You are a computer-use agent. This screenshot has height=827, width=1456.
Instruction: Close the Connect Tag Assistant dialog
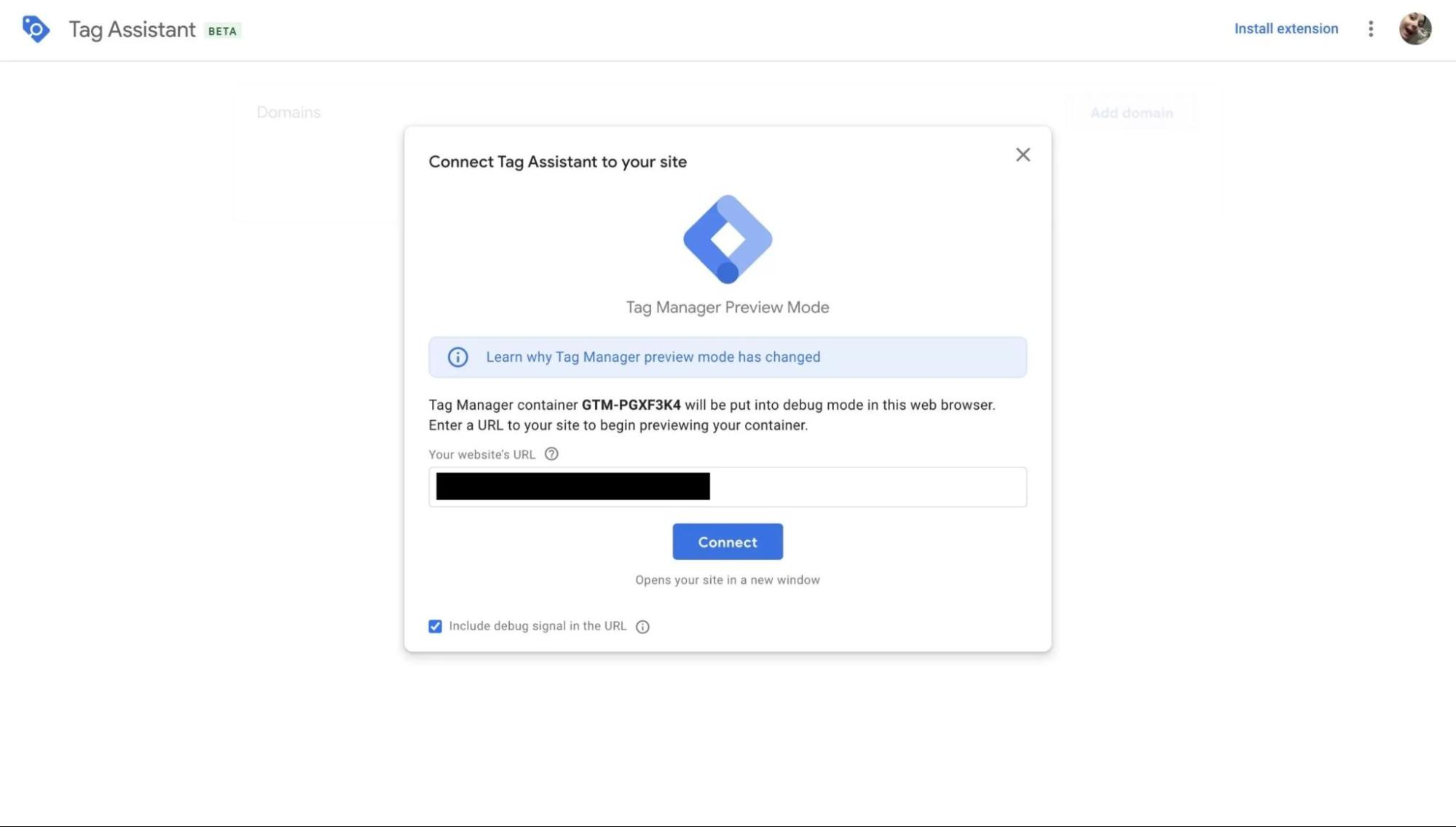[1023, 154]
